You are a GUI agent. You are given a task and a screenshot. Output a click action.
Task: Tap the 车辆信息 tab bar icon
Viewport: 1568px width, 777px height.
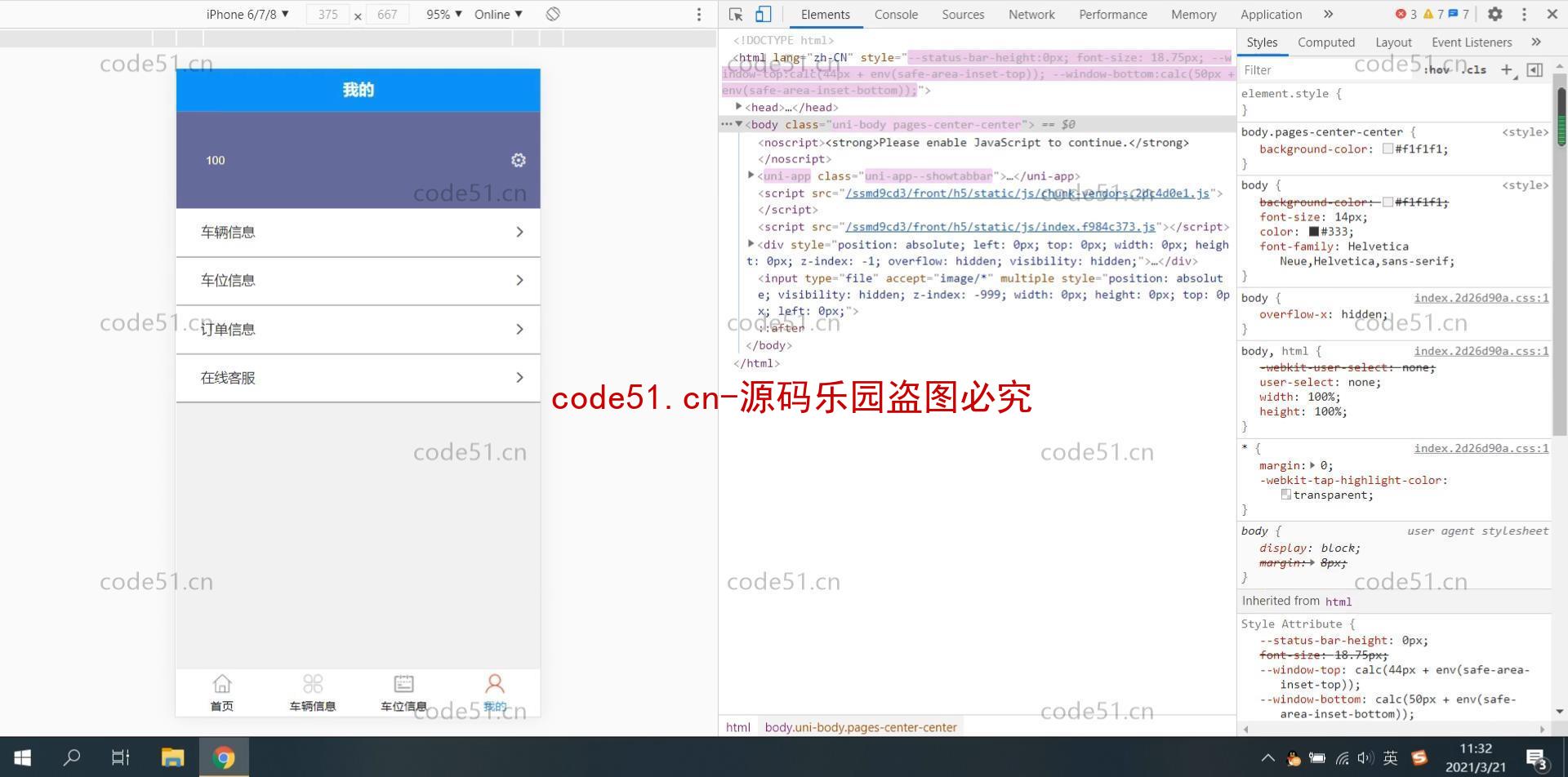tap(313, 683)
